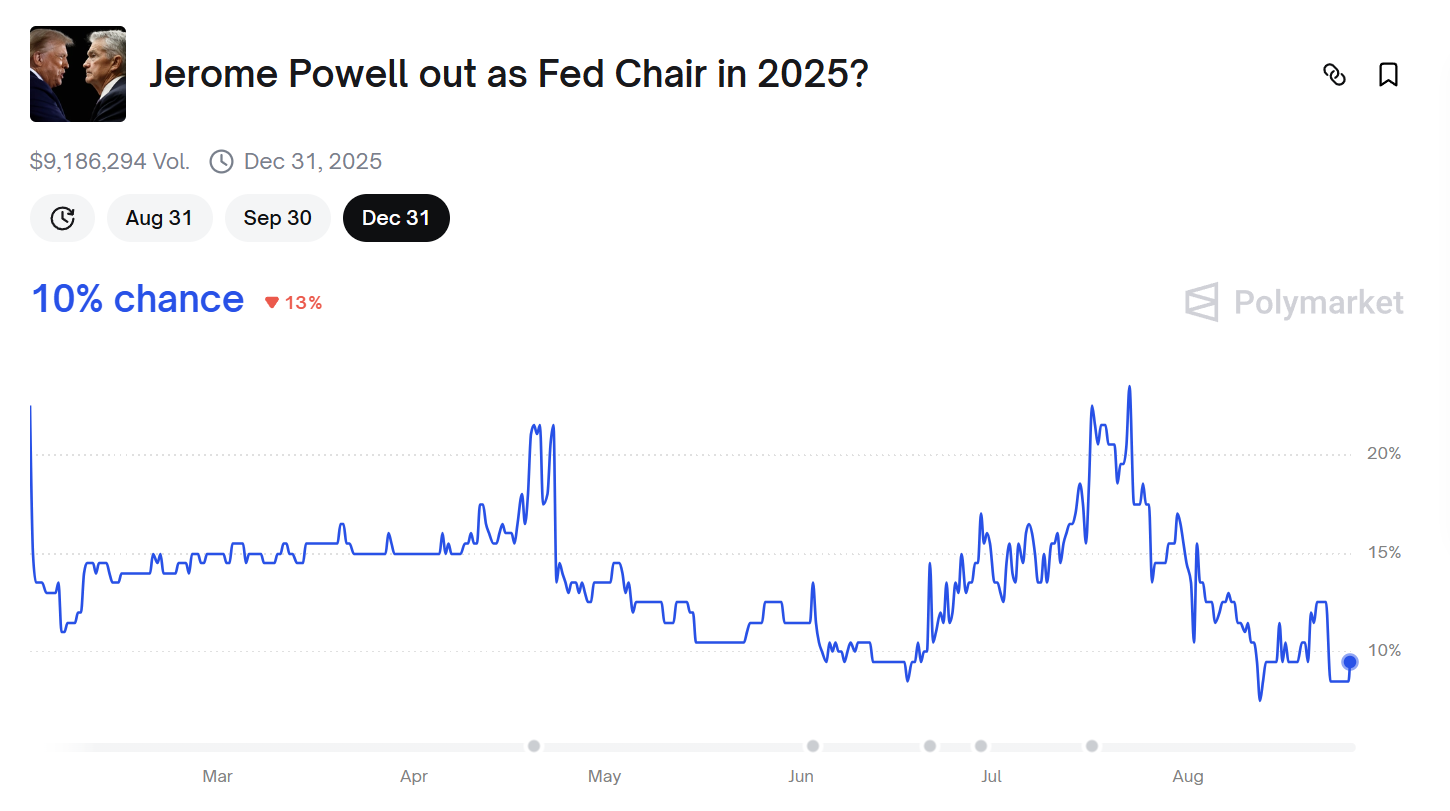The width and height of the screenshot is (1450, 811).
Task: Switch to the Aug 31 market tab
Action: [x=159, y=217]
